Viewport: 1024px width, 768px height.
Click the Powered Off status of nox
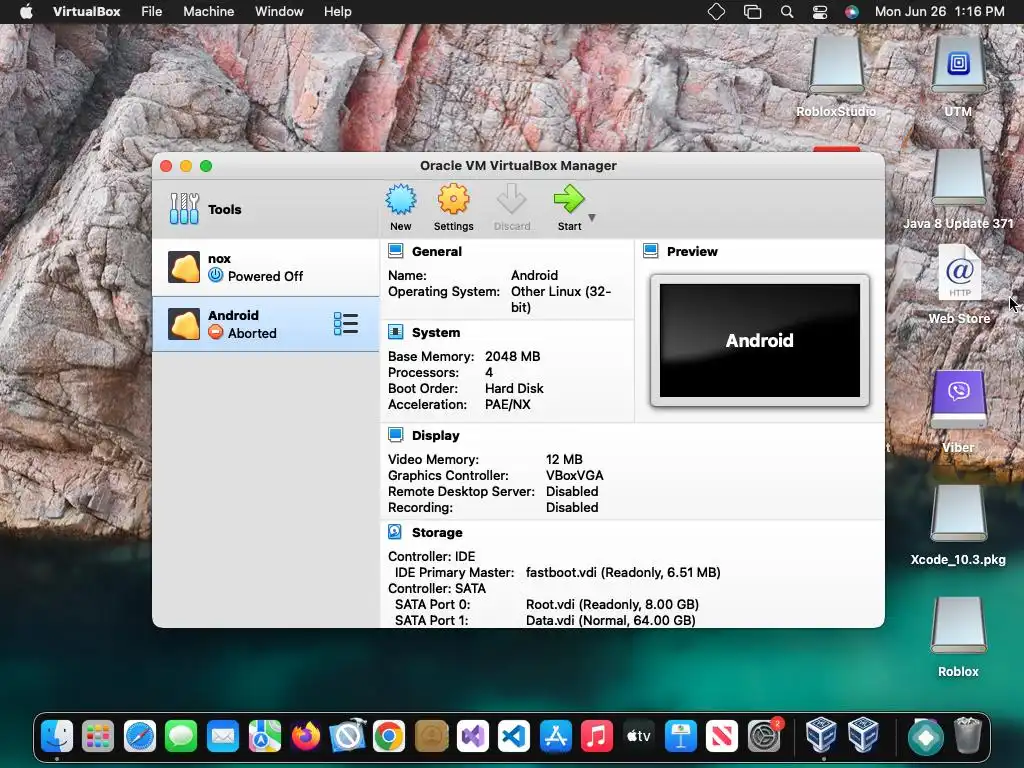pos(265,276)
